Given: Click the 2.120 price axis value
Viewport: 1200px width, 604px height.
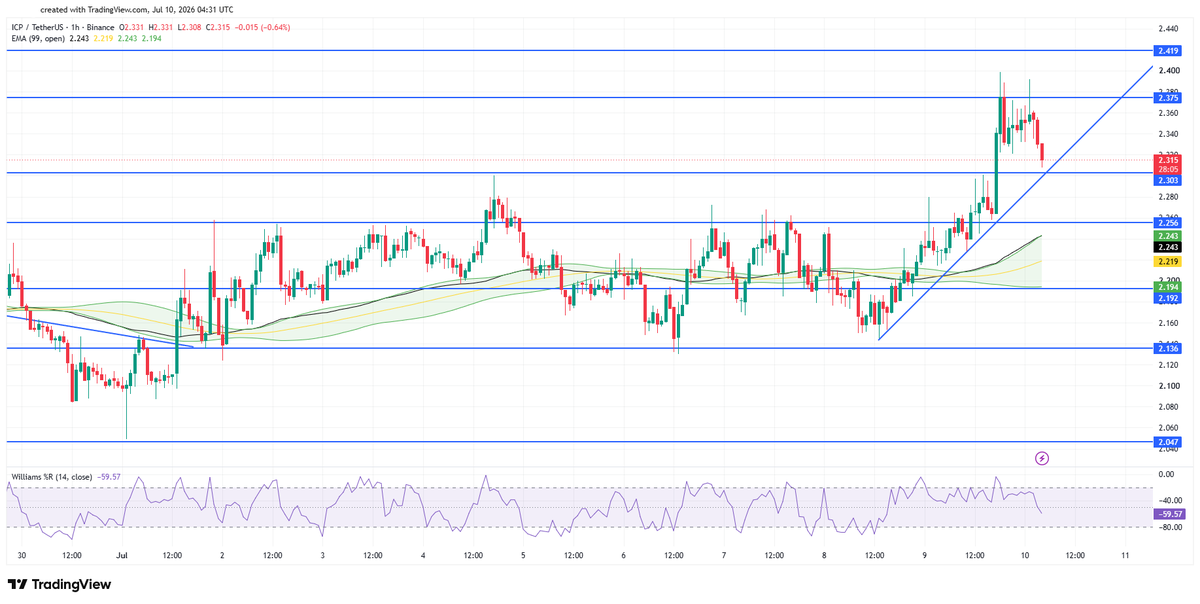Looking at the screenshot, I should click(x=1168, y=365).
